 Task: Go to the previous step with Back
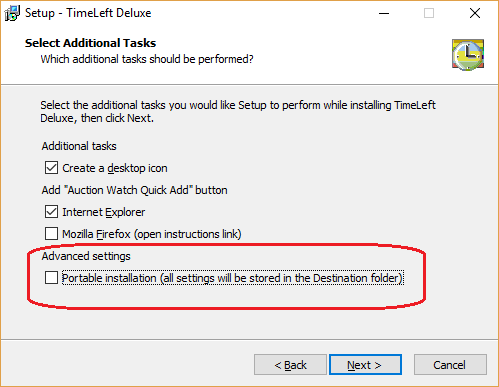click(290, 365)
